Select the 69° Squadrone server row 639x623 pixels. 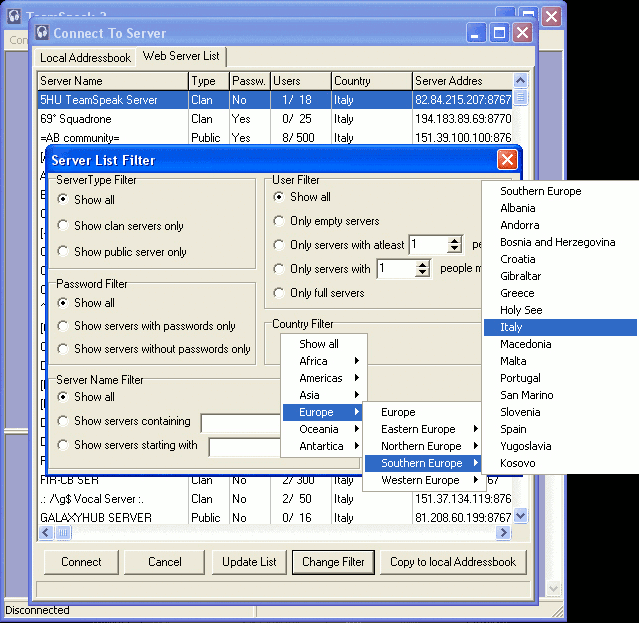click(275, 119)
